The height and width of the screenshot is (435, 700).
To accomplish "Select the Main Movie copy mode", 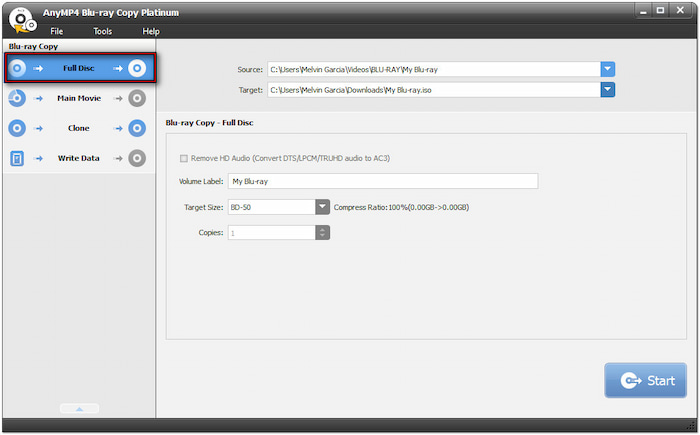I will [78, 98].
